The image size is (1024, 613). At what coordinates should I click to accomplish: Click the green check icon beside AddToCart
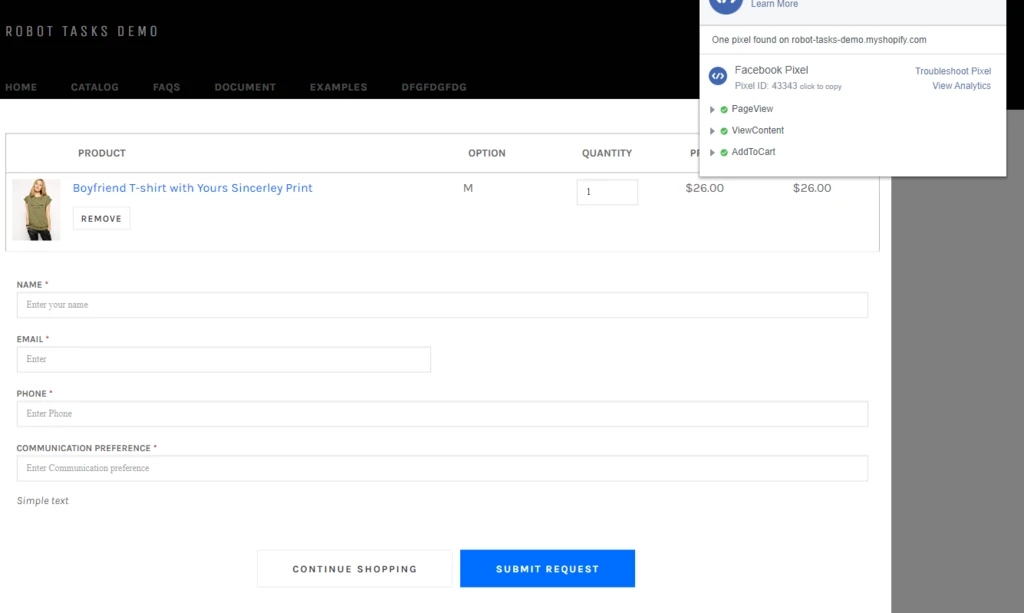click(724, 153)
